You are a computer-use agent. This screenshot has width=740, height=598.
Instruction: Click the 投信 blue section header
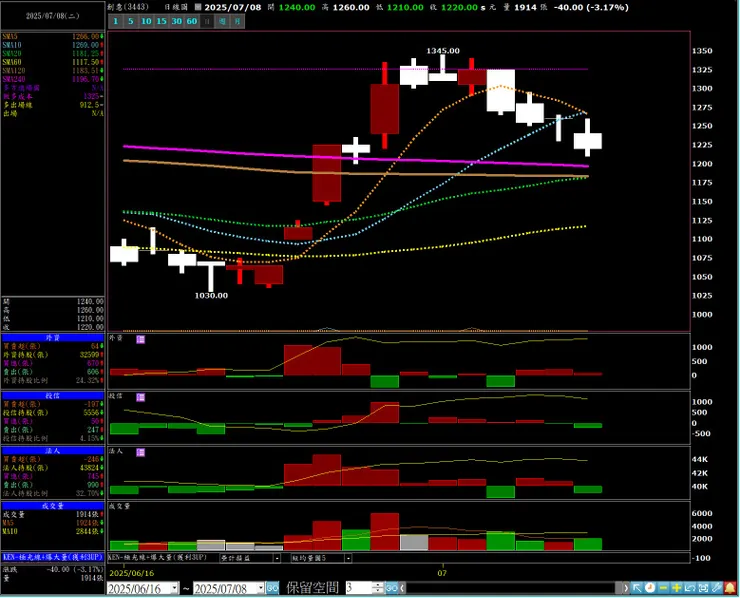pos(52,396)
